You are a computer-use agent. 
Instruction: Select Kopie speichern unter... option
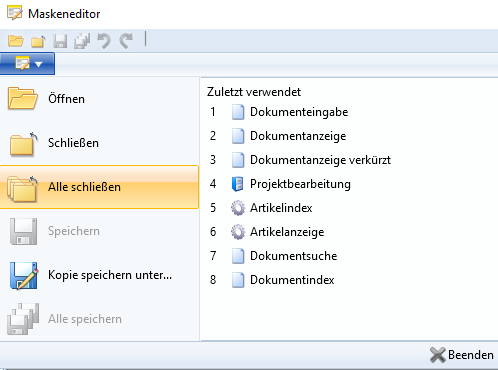pos(99,275)
